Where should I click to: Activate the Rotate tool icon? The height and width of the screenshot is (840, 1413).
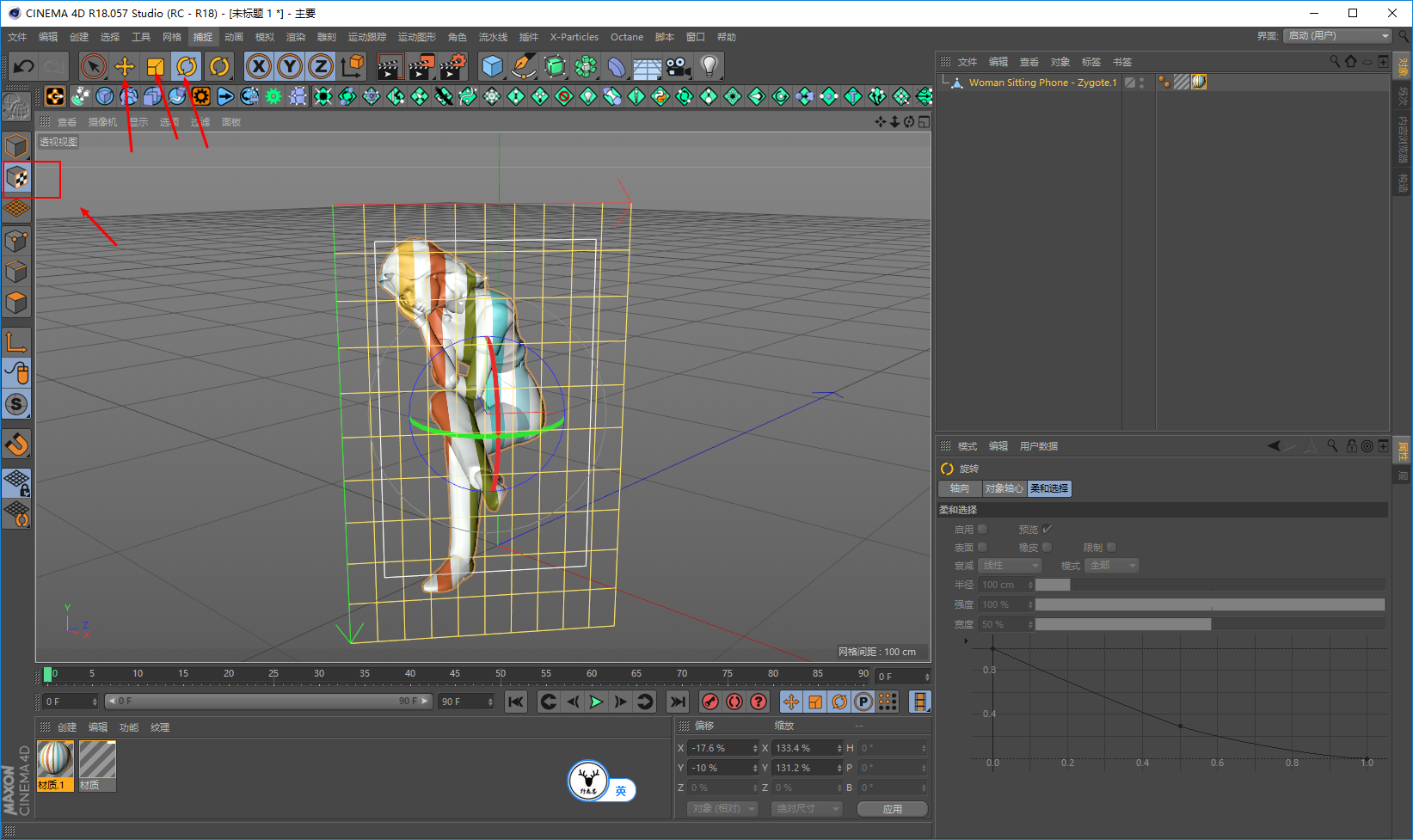[x=187, y=66]
